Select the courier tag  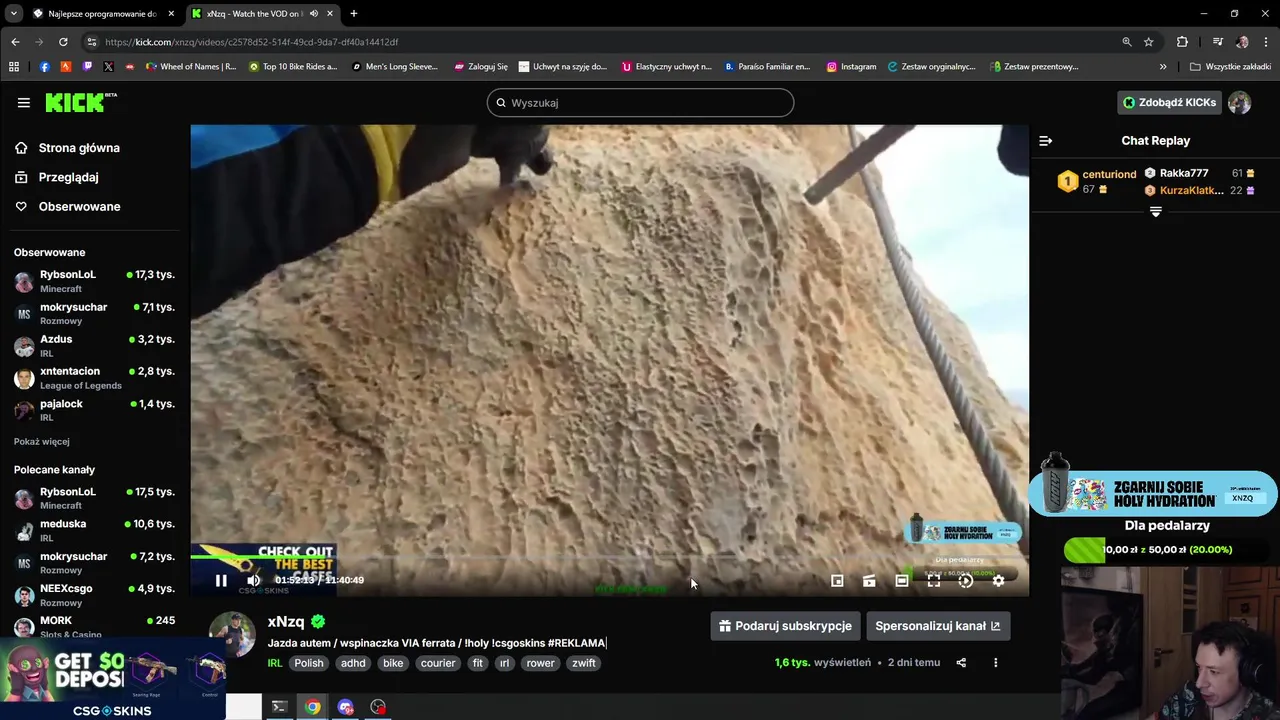click(x=438, y=663)
